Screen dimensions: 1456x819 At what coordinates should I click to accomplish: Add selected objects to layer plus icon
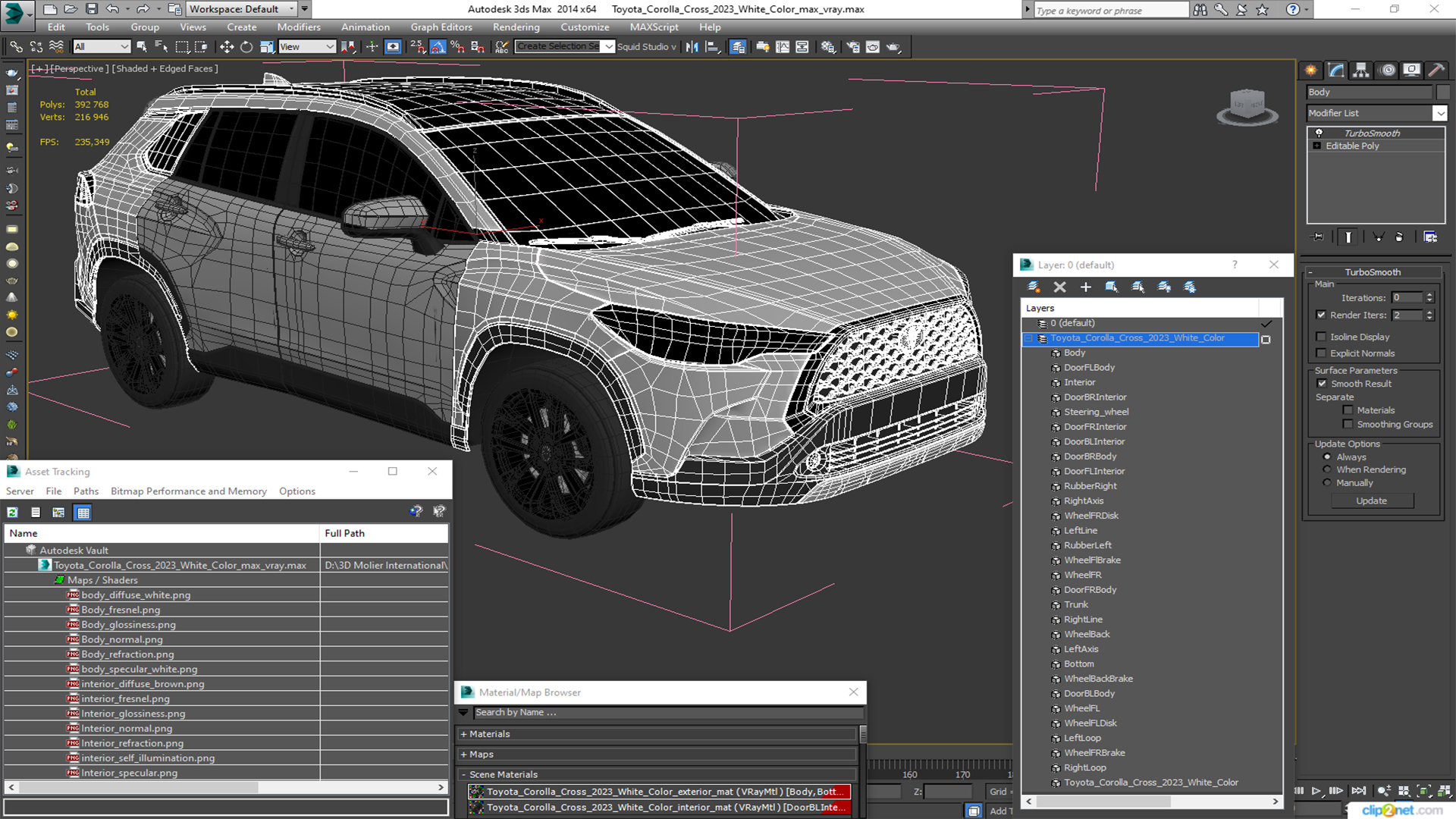point(1085,287)
